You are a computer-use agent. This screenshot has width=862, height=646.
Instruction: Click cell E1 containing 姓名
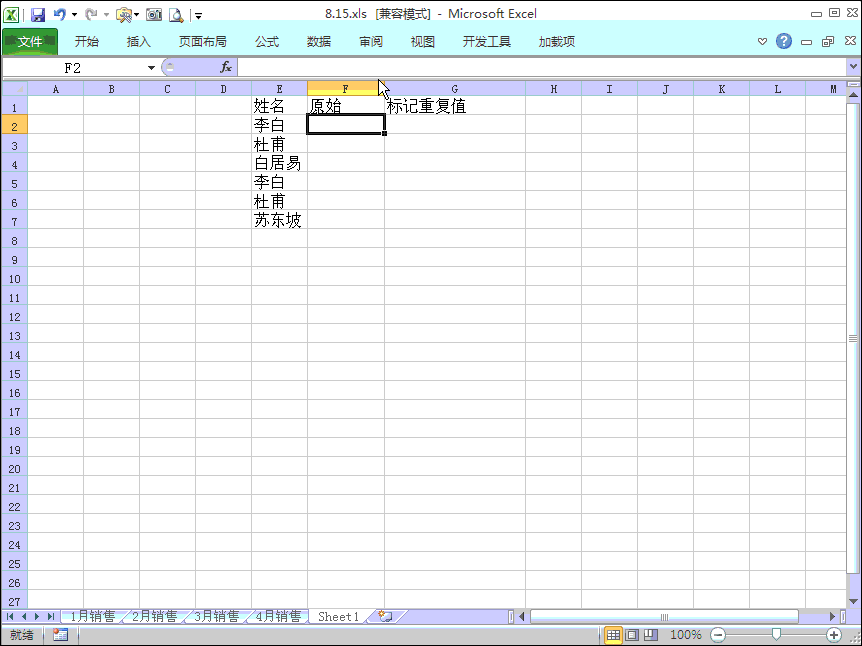(279, 106)
